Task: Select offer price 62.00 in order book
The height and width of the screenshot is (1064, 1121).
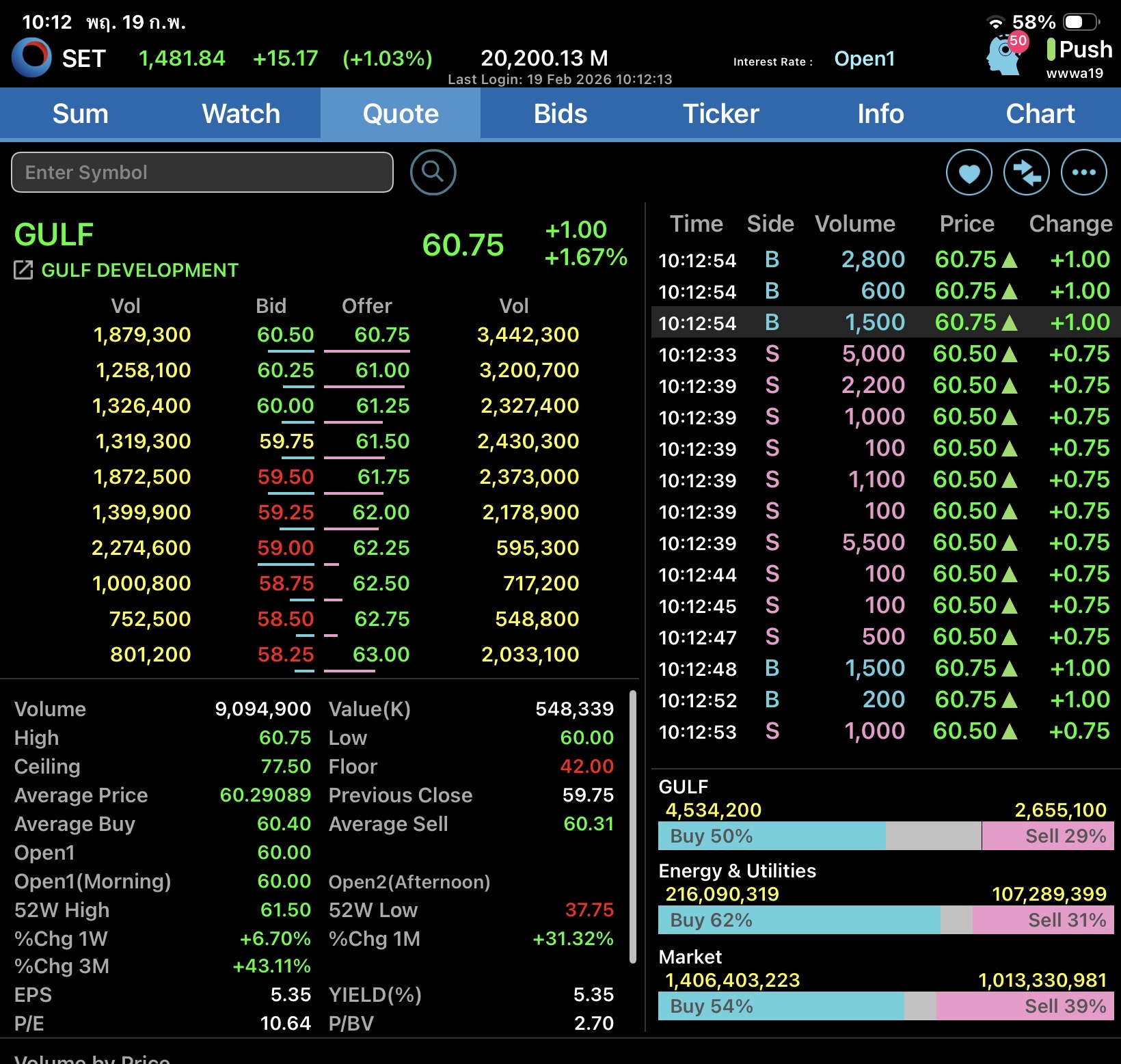Action: 381,513
